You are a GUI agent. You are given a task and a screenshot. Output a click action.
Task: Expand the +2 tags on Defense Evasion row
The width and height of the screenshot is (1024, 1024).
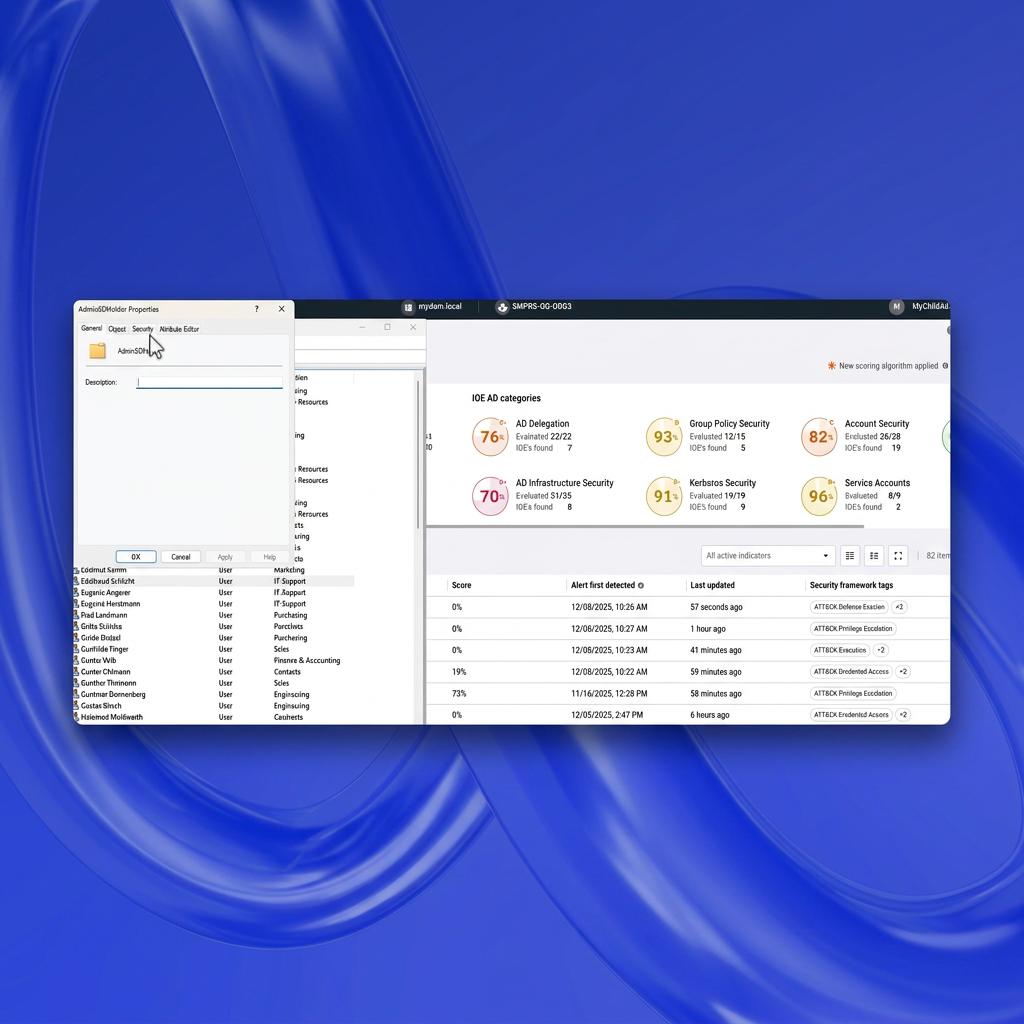pyautogui.click(x=900, y=607)
